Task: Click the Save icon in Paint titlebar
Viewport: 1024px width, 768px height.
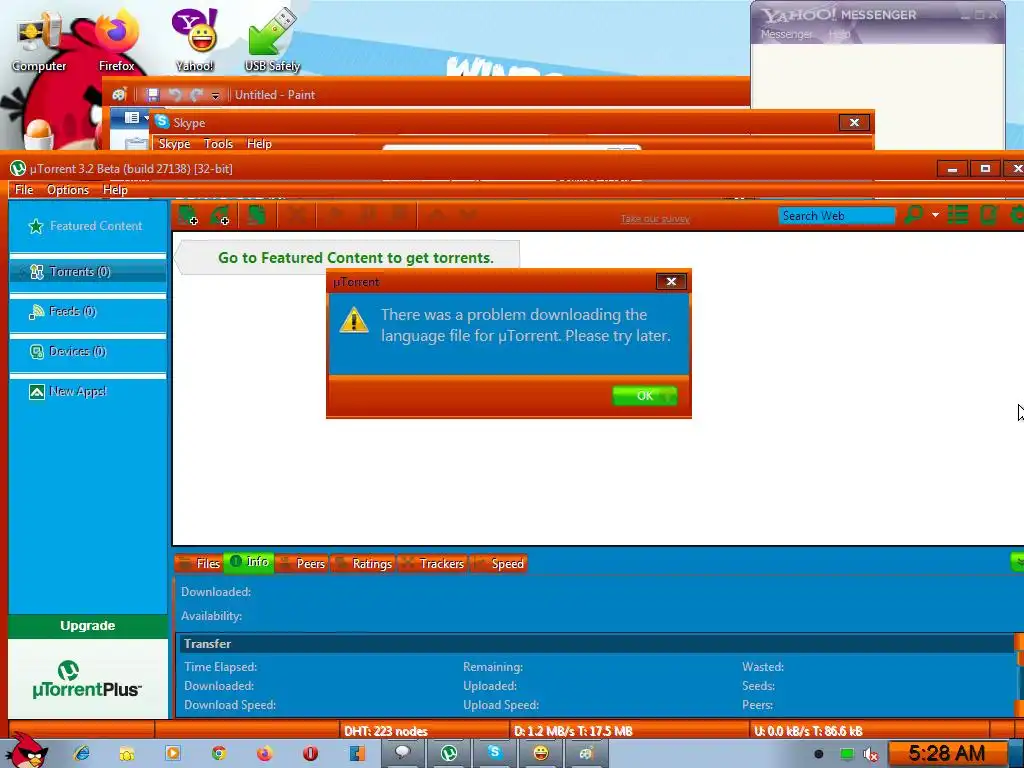Action: pos(152,95)
